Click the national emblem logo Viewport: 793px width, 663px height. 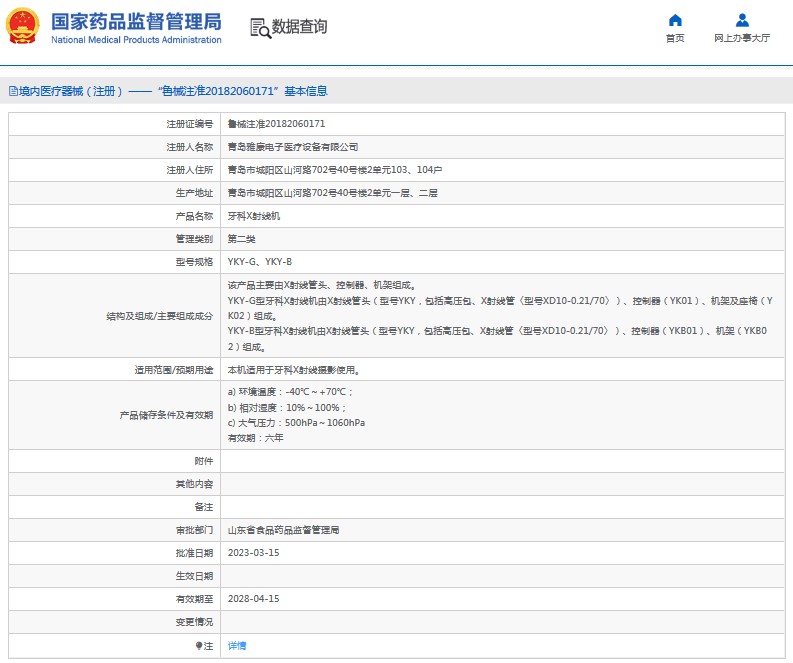tap(22, 26)
